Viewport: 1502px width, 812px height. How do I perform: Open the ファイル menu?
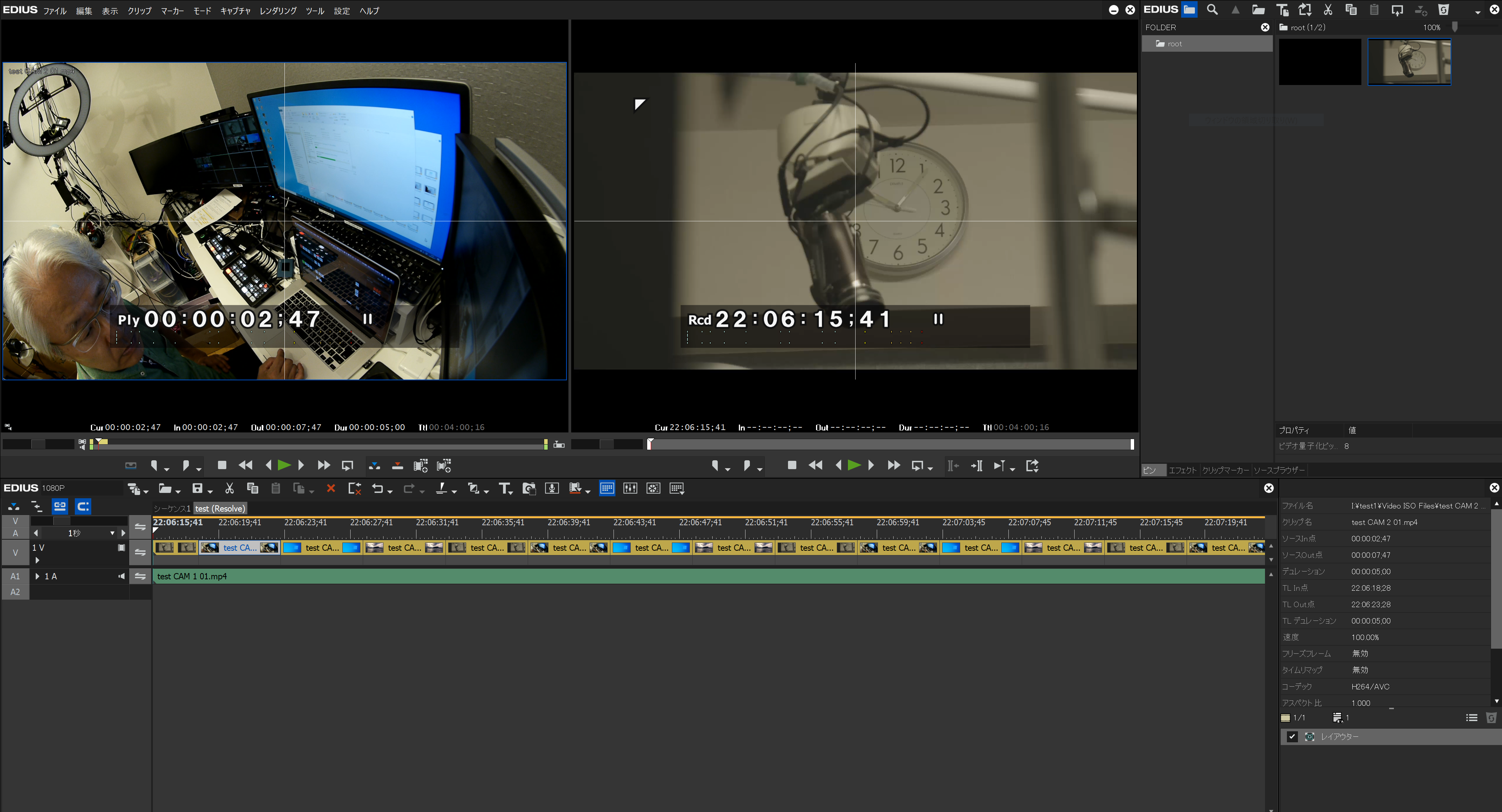55,11
